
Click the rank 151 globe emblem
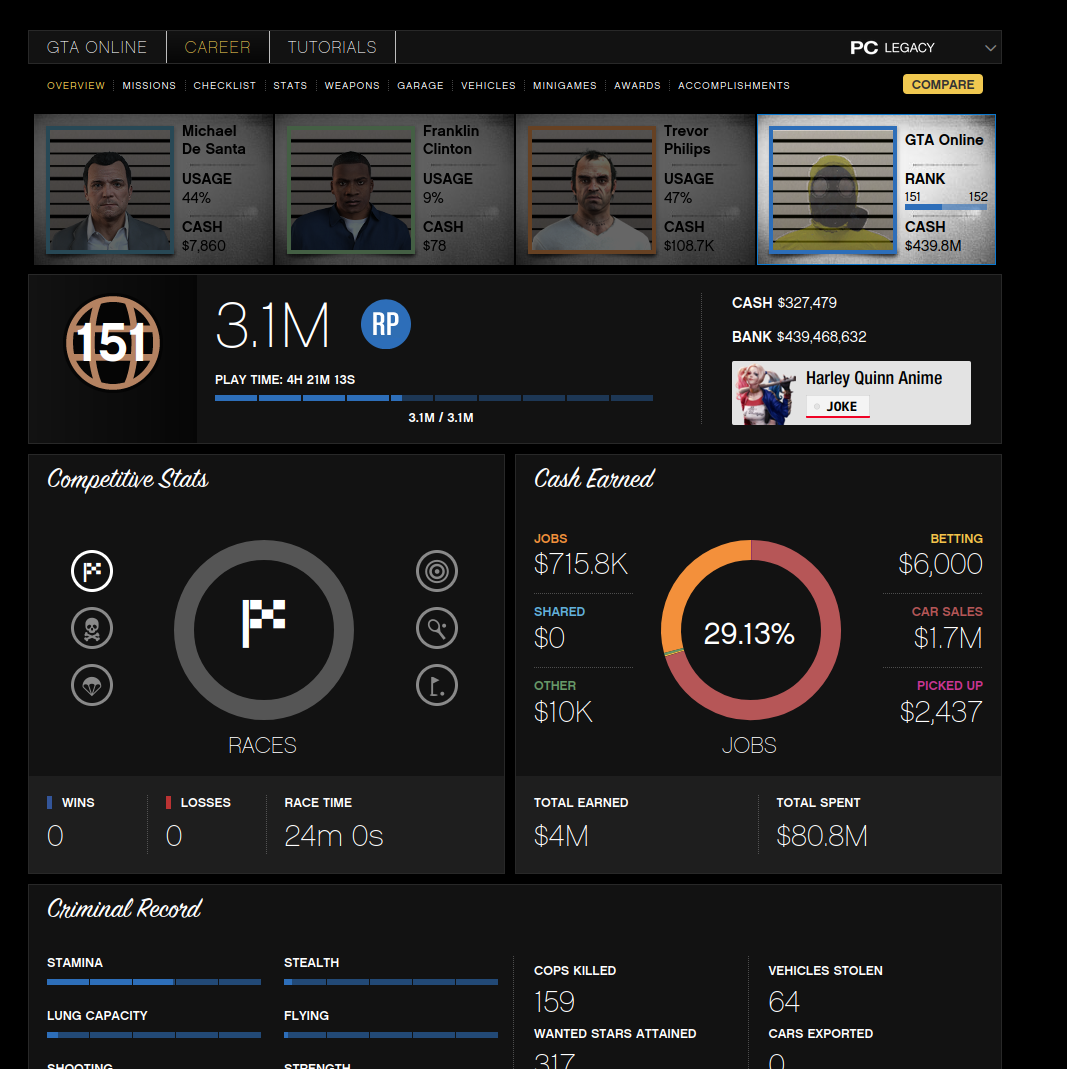coord(113,343)
